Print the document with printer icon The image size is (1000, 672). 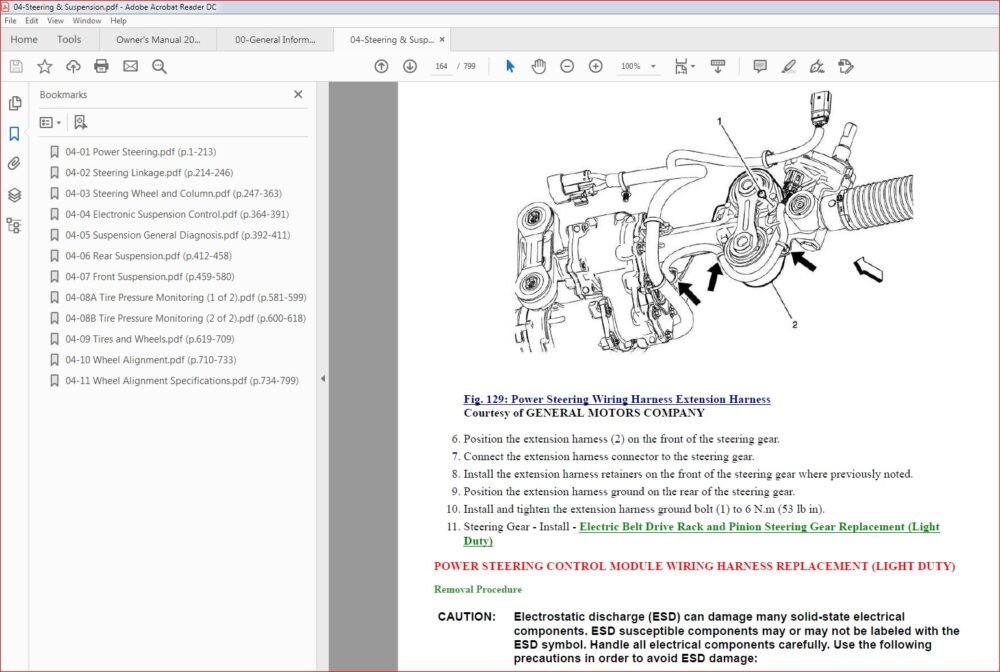point(101,66)
